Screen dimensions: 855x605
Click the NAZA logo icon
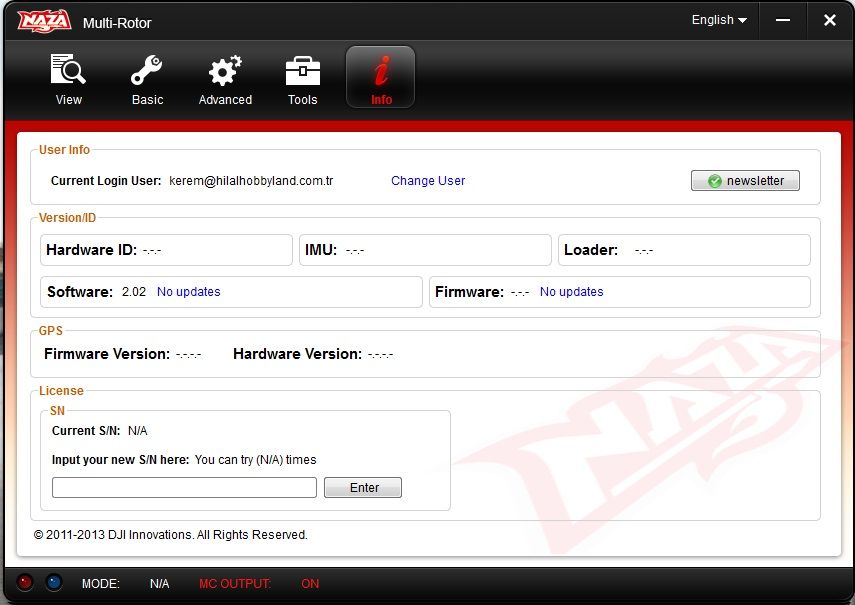[x=44, y=22]
